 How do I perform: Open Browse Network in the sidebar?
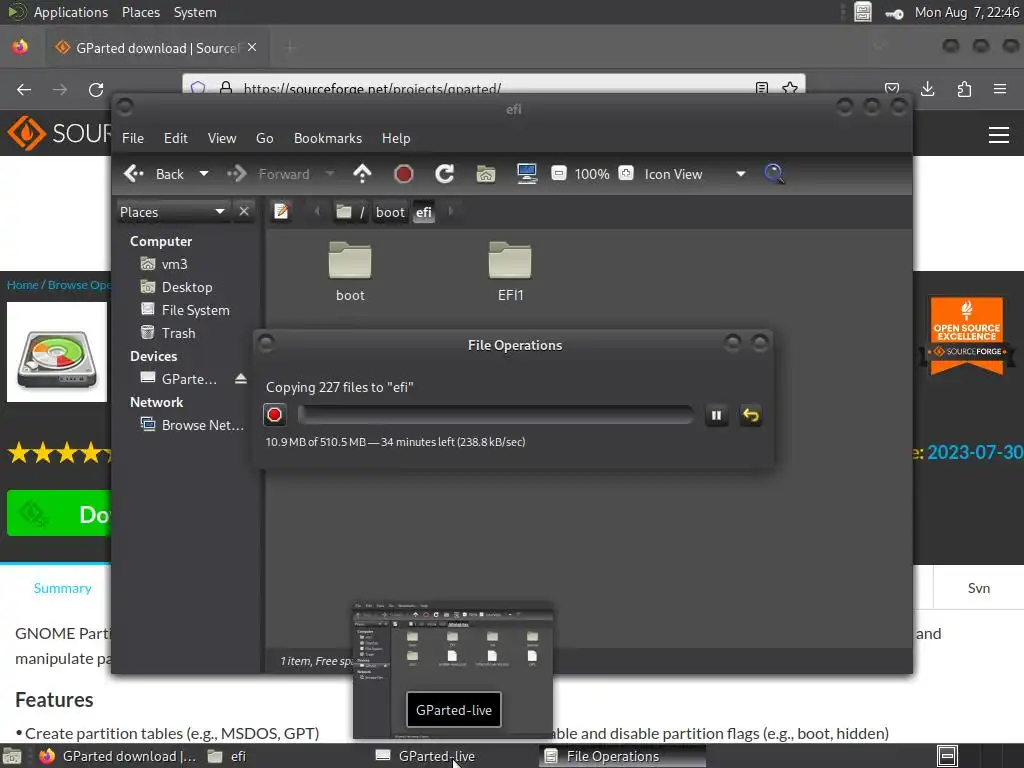pos(192,425)
